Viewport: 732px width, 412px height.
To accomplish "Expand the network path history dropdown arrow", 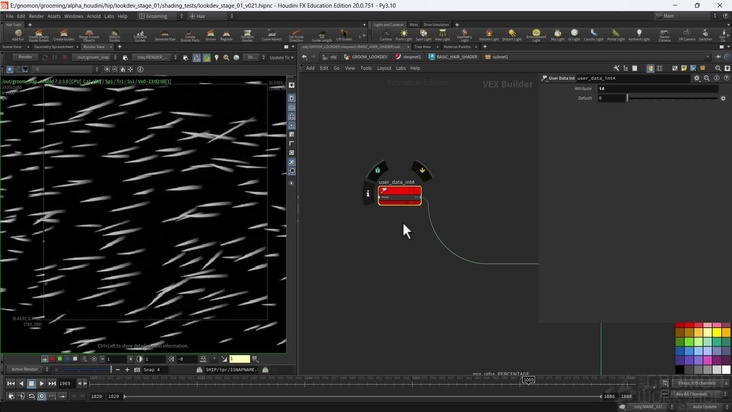I will 708,57.
